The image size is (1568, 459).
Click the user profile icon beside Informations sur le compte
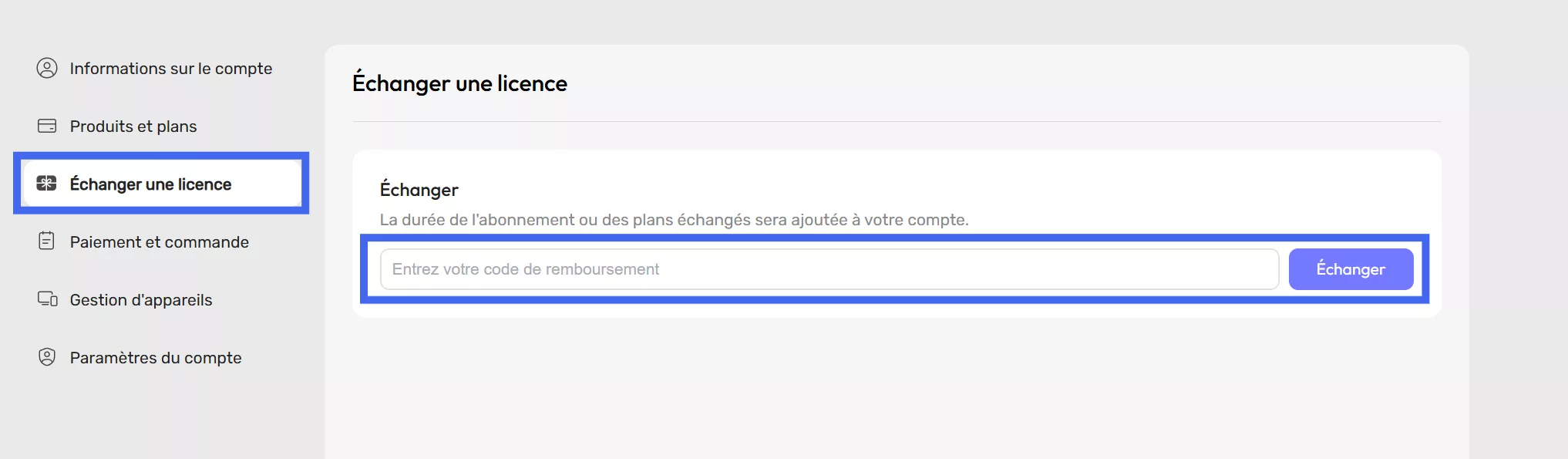pyautogui.click(x=47, y=68)
